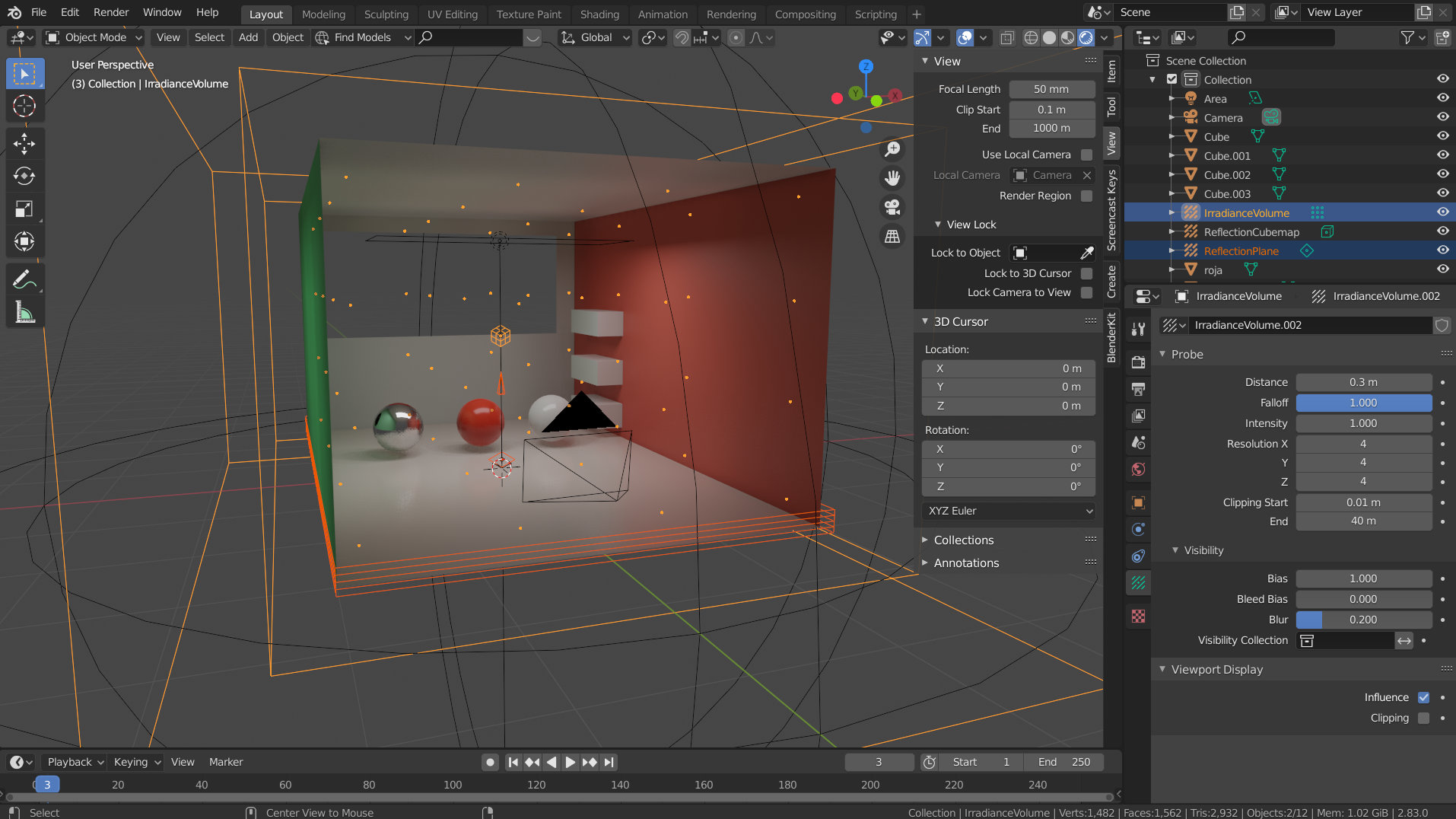Open the Render Properties tab
The image size is (1456, 819).
(x=1138, y=362)
